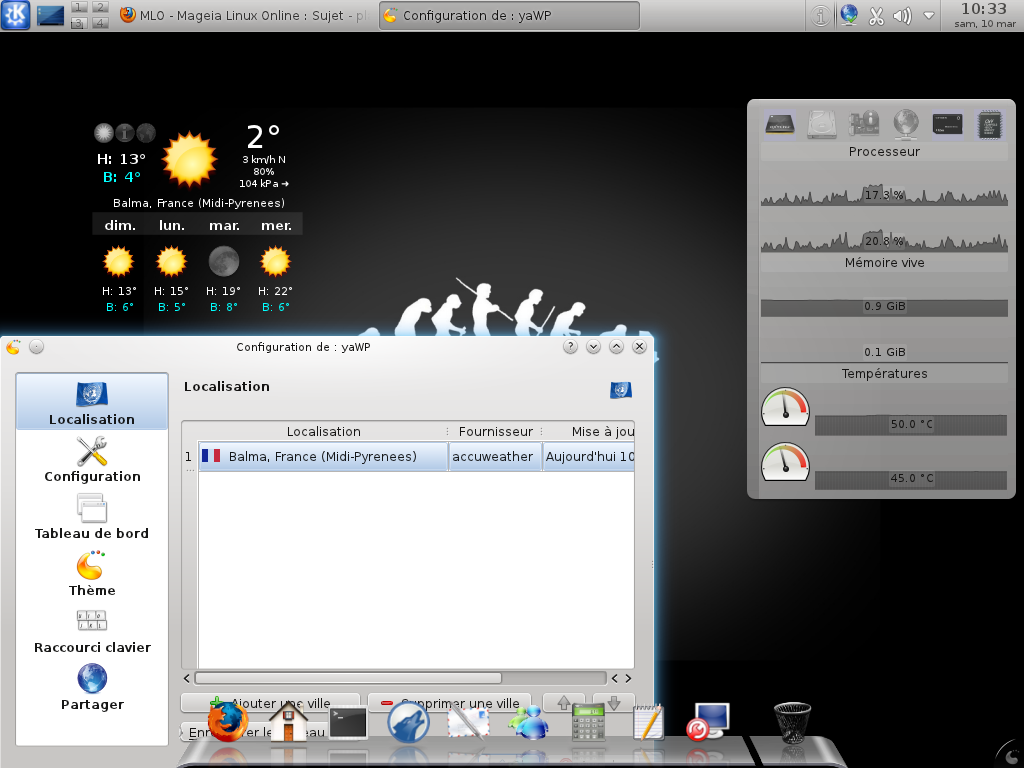Select the mar. forecast day header
The image size is (1024, 768).
tap(224, 225)
